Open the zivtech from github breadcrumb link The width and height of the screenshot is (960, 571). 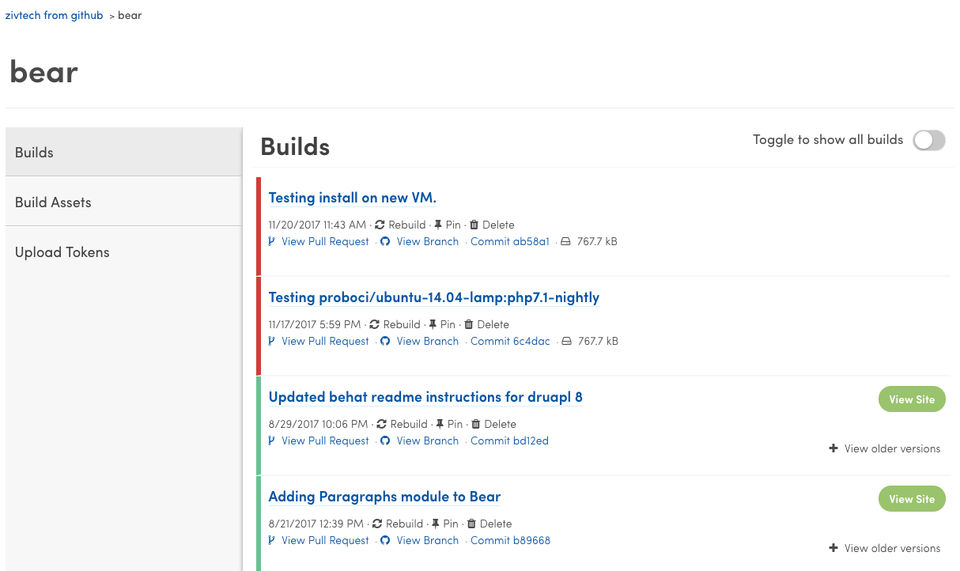[x=54, y=16]
